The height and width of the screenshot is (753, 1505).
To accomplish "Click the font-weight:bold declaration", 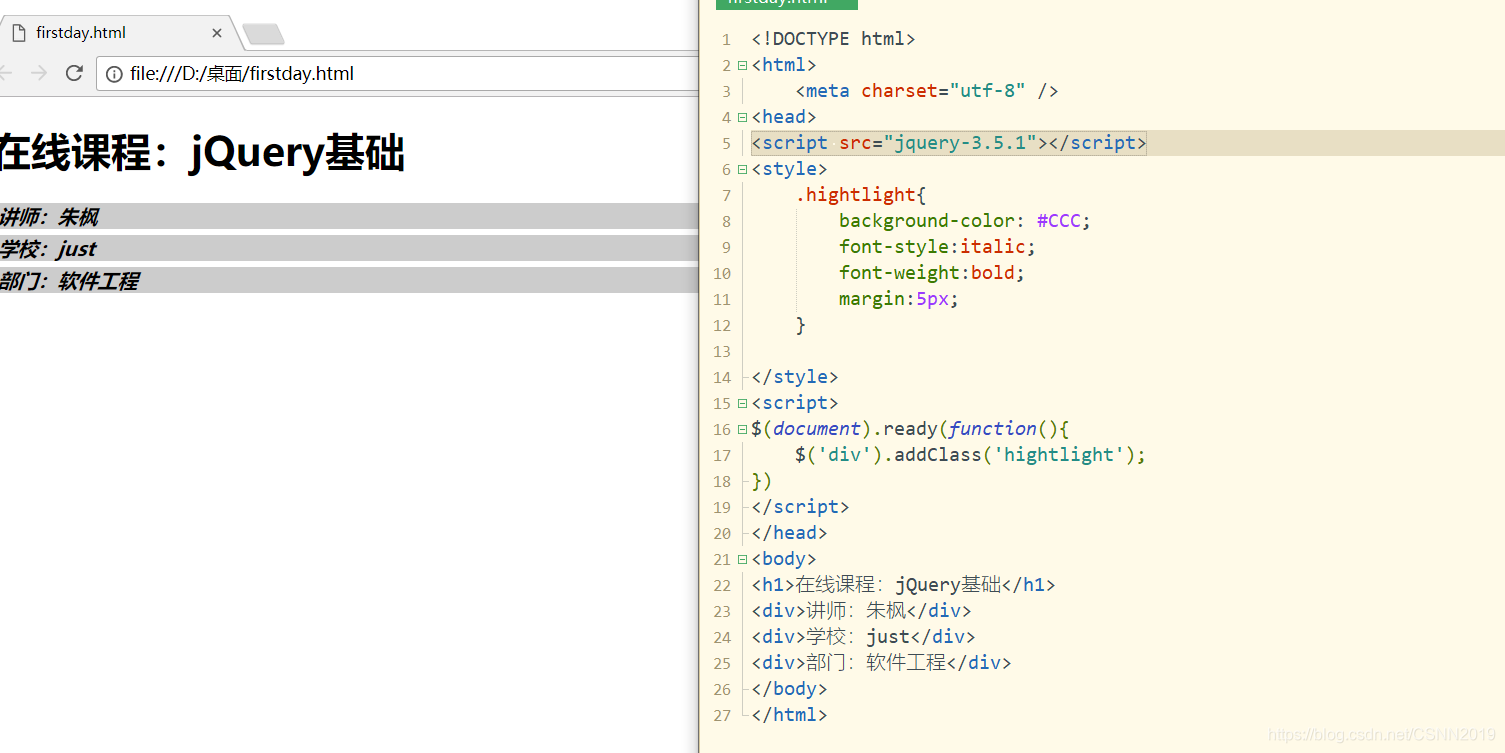I will coord(932,273).
